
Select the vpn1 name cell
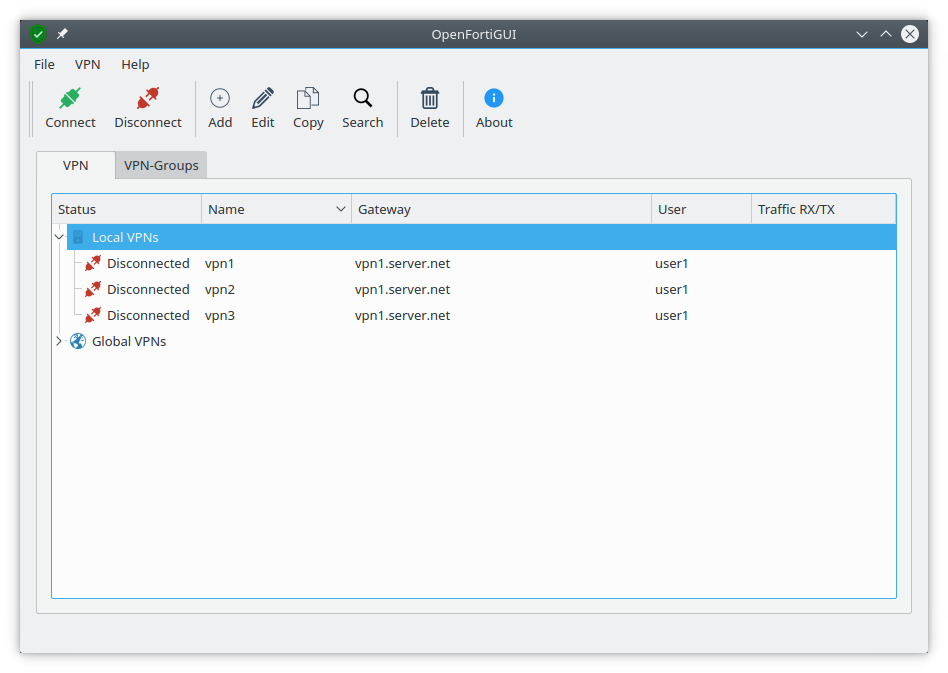pos(219,264)
